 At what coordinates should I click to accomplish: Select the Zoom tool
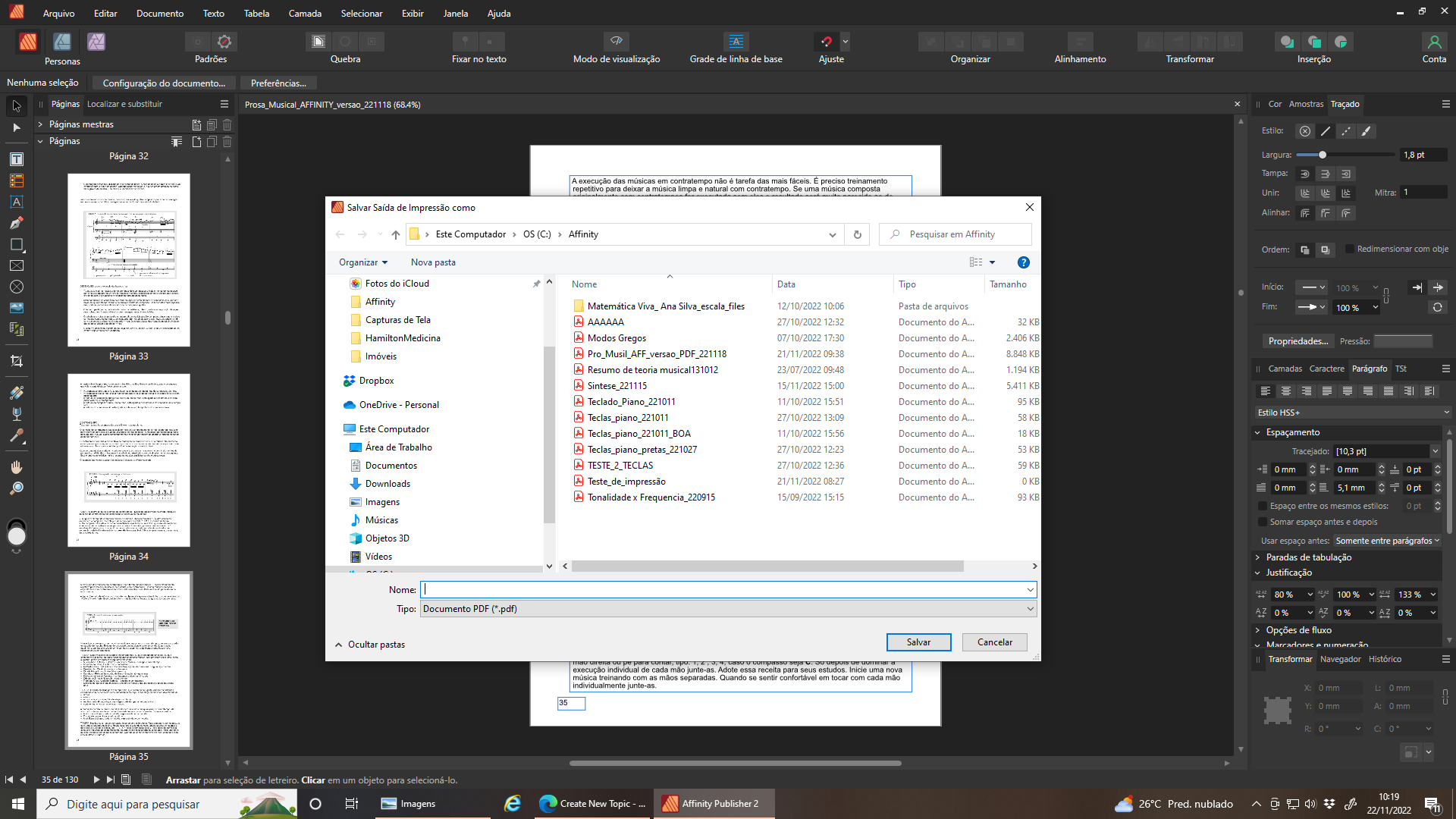[17, 488]
